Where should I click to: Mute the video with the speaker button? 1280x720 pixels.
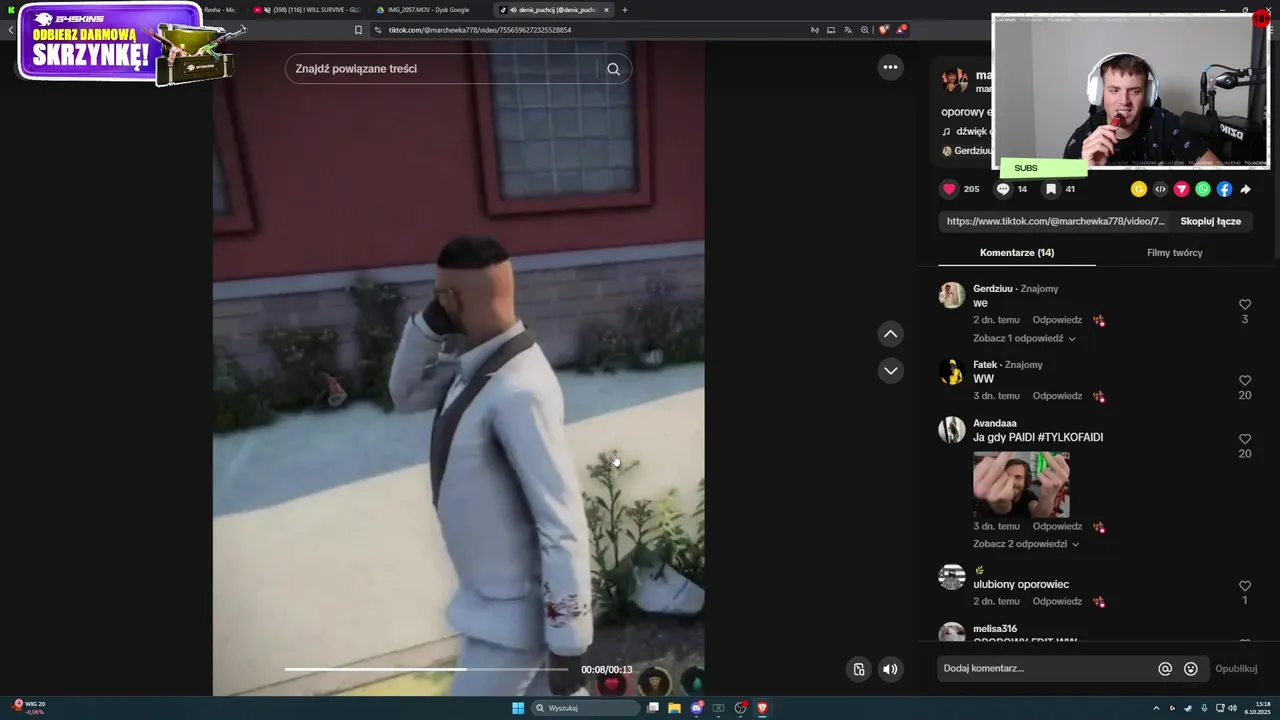click(x=890, y=669)
